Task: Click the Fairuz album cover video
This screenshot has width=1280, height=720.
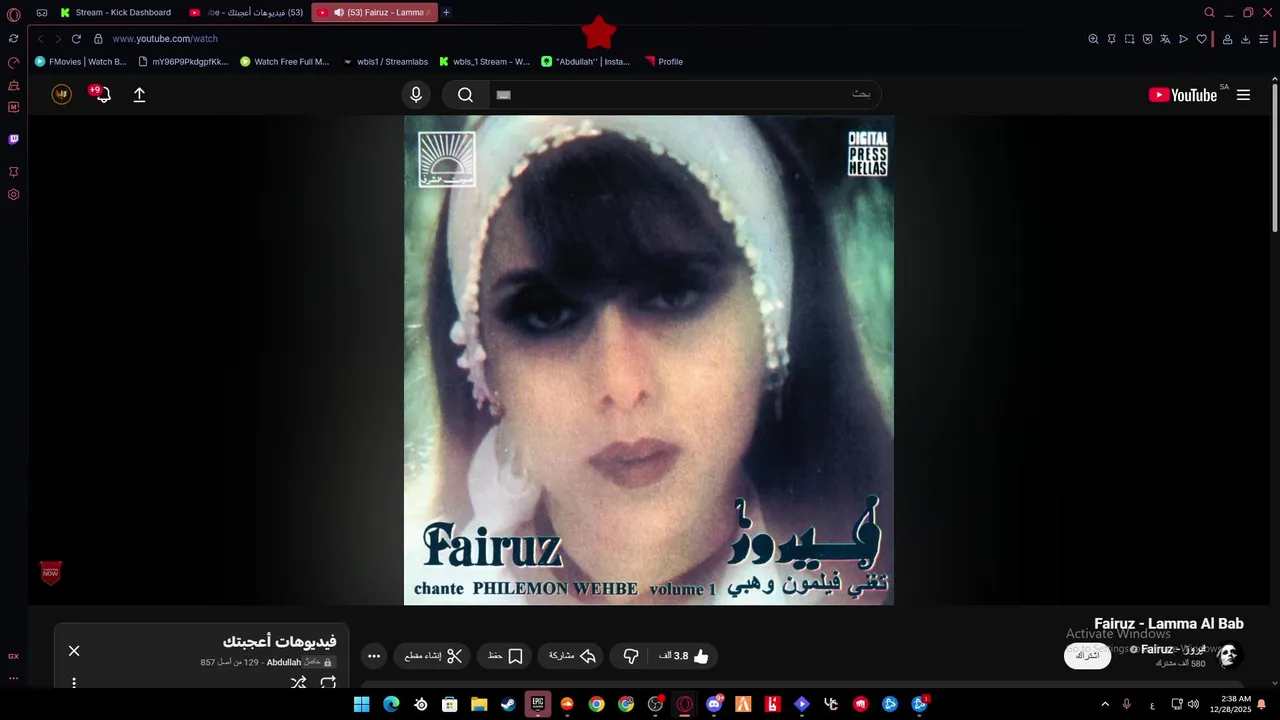Action: click(x=649, y=360)
